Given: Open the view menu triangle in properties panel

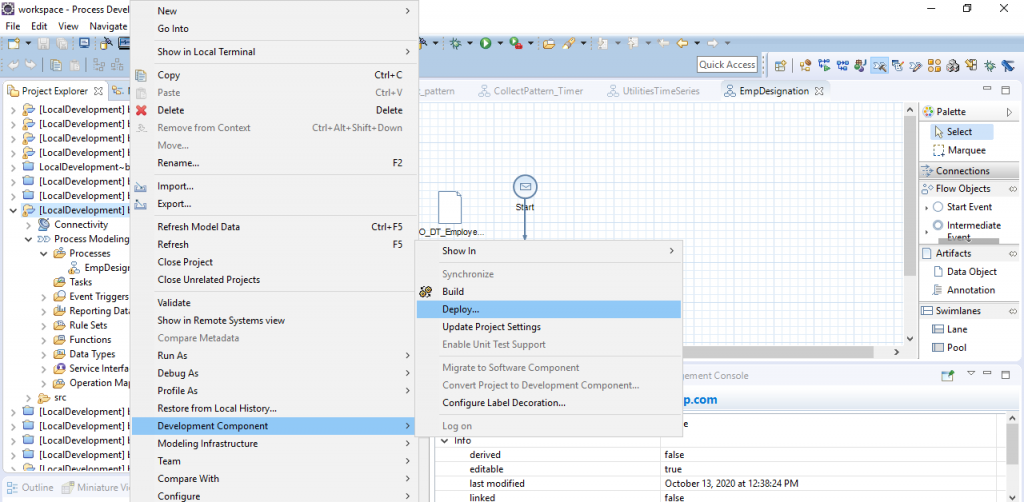Looking at the screenshot, I should (x=970, y=373).
